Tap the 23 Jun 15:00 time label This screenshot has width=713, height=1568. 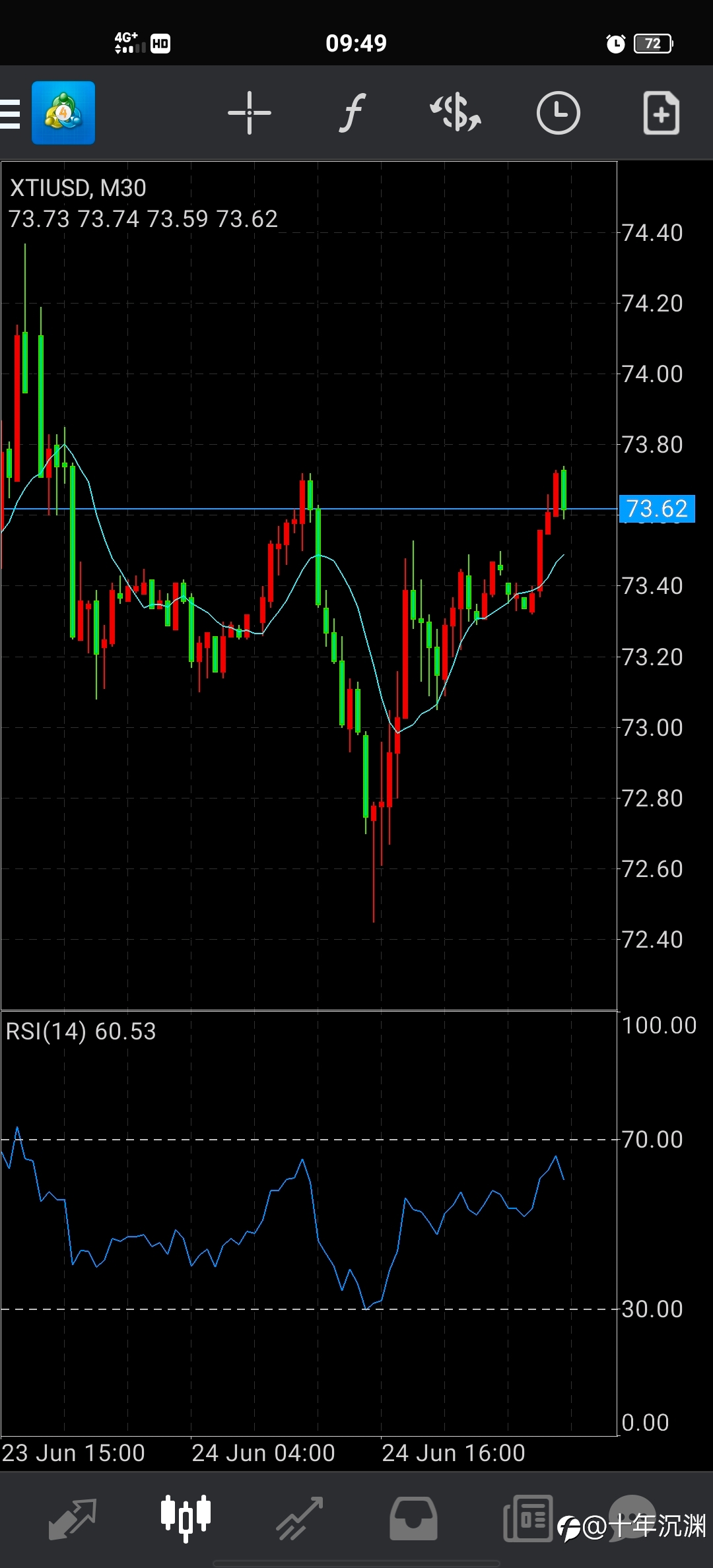click(x=73, y=1453)
